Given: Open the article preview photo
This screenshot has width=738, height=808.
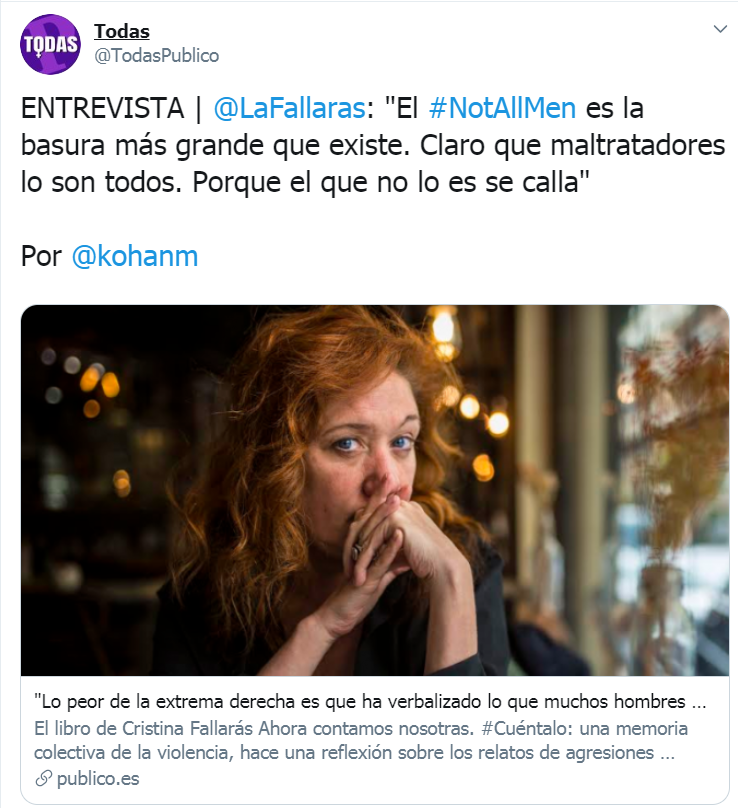Looking at the screenshot, I should coord(375,490).
